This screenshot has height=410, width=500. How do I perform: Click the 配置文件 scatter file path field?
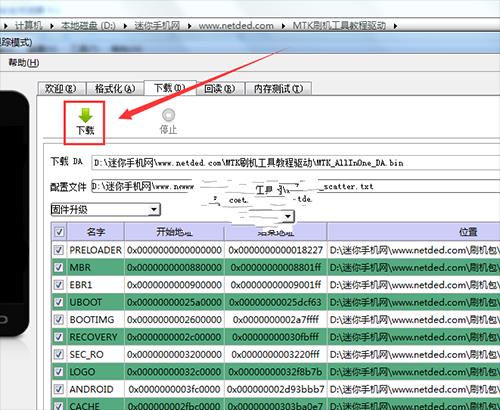(296, 186)
